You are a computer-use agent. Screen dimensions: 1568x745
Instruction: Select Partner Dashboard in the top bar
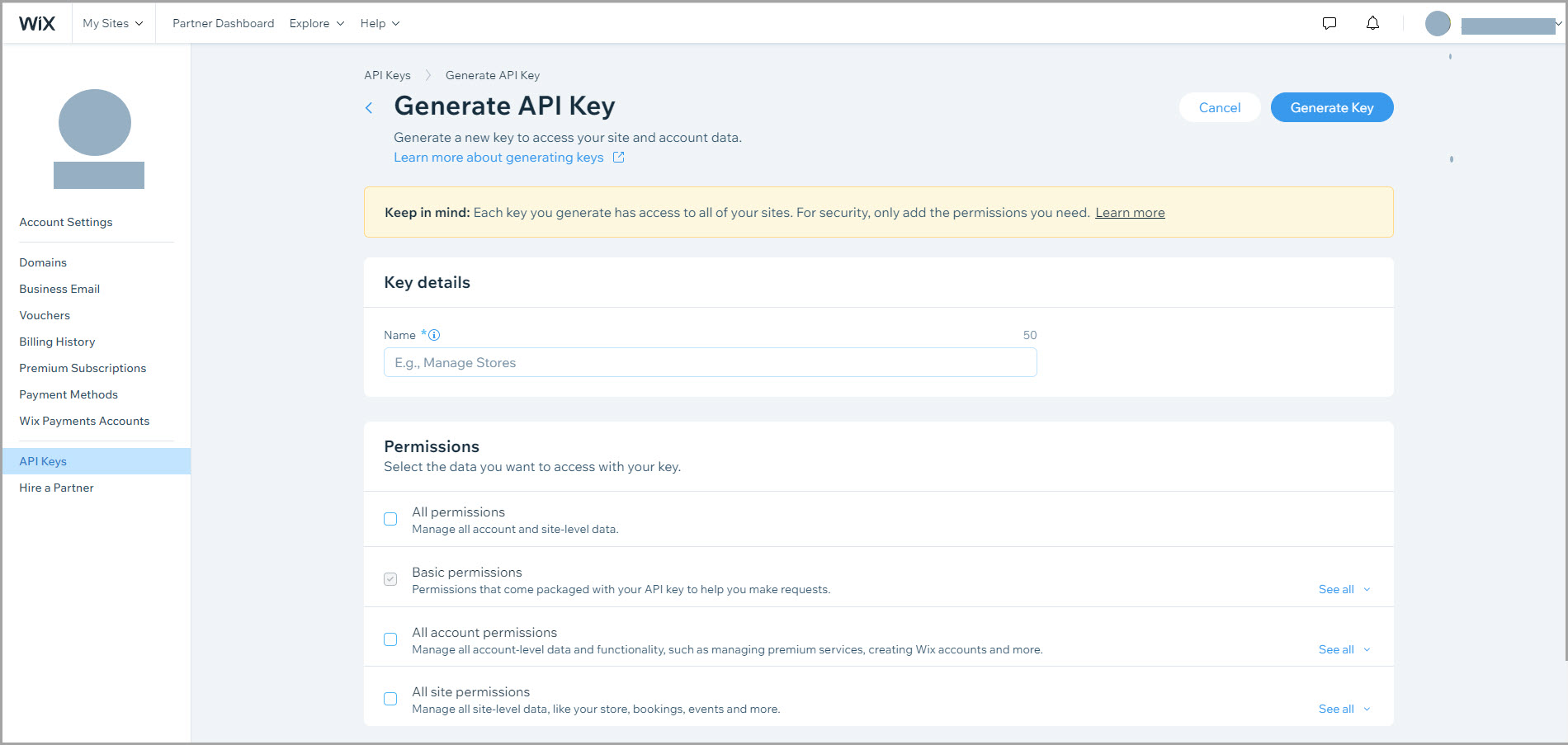tap(223, 23)
